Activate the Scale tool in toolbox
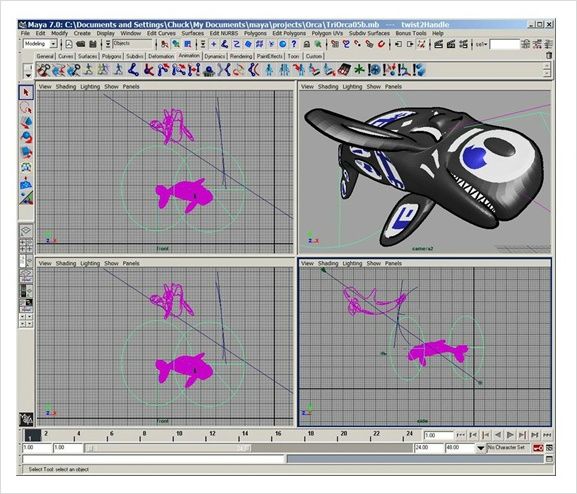577x494 pixels. pos(26,152)
